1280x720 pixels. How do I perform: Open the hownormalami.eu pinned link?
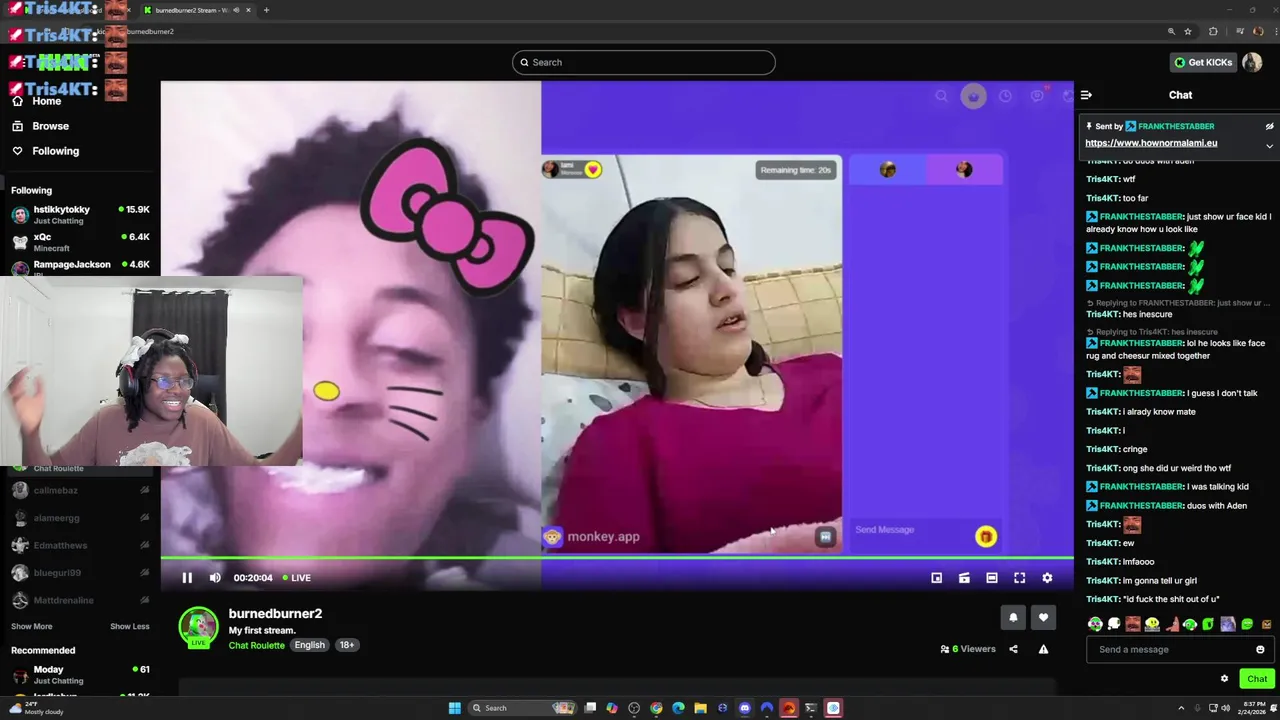[x=1151, y=143]
